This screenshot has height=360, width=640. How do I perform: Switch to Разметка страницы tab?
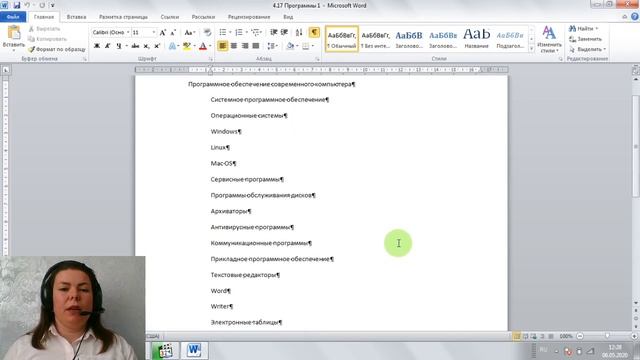click(123, 17)
